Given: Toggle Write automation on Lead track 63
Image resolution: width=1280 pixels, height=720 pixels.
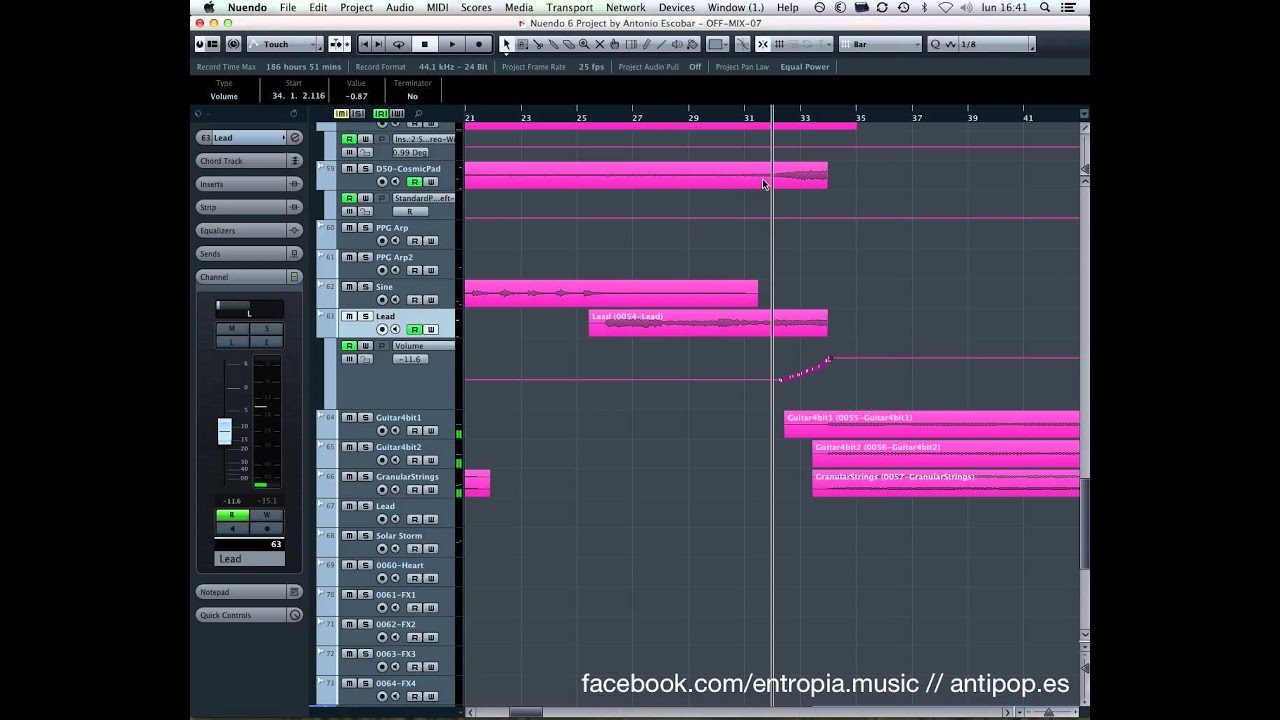Looking at the screenshot, I should pyautogui.click(x=431, y=329).
